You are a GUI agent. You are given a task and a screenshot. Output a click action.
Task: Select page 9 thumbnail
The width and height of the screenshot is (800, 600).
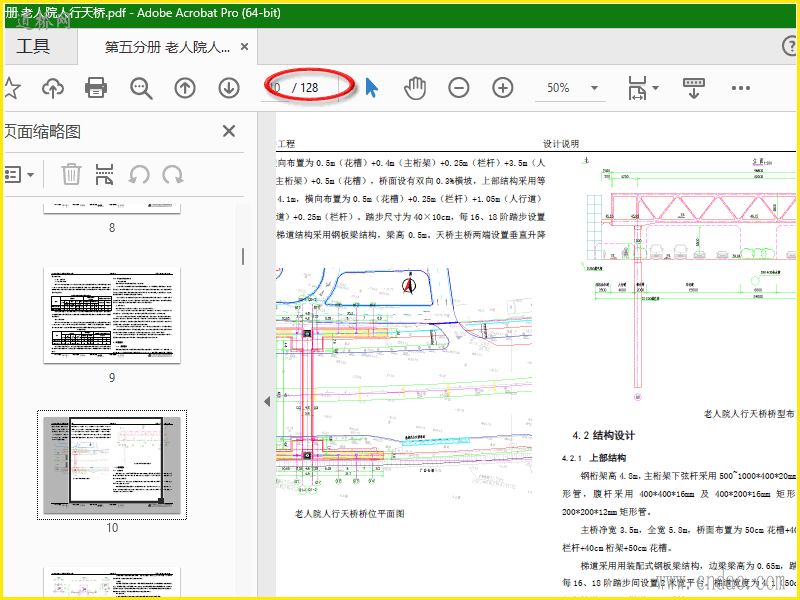pyautogui.click(x=112, y=315)
